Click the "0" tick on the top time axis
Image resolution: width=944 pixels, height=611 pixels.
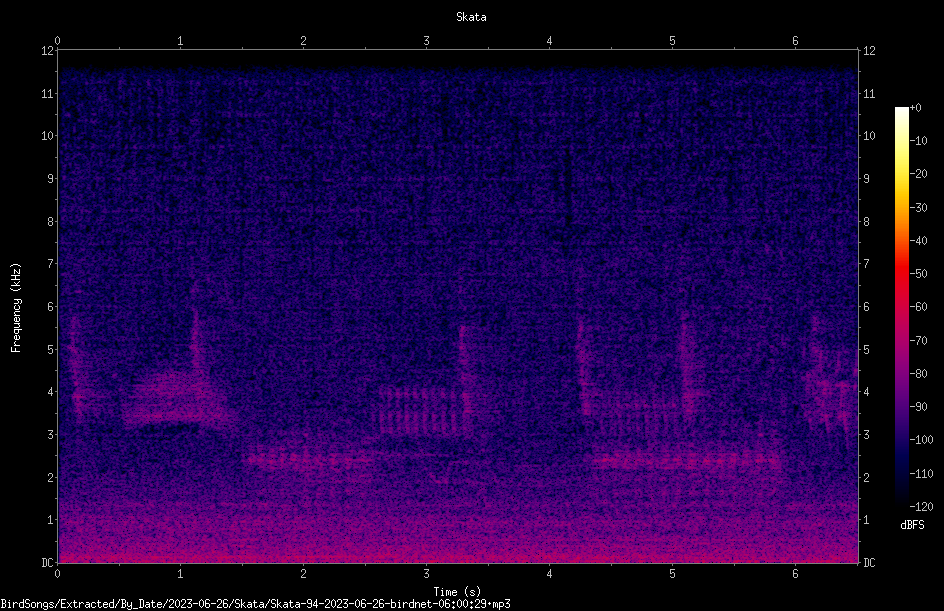[x=57, y=41]
